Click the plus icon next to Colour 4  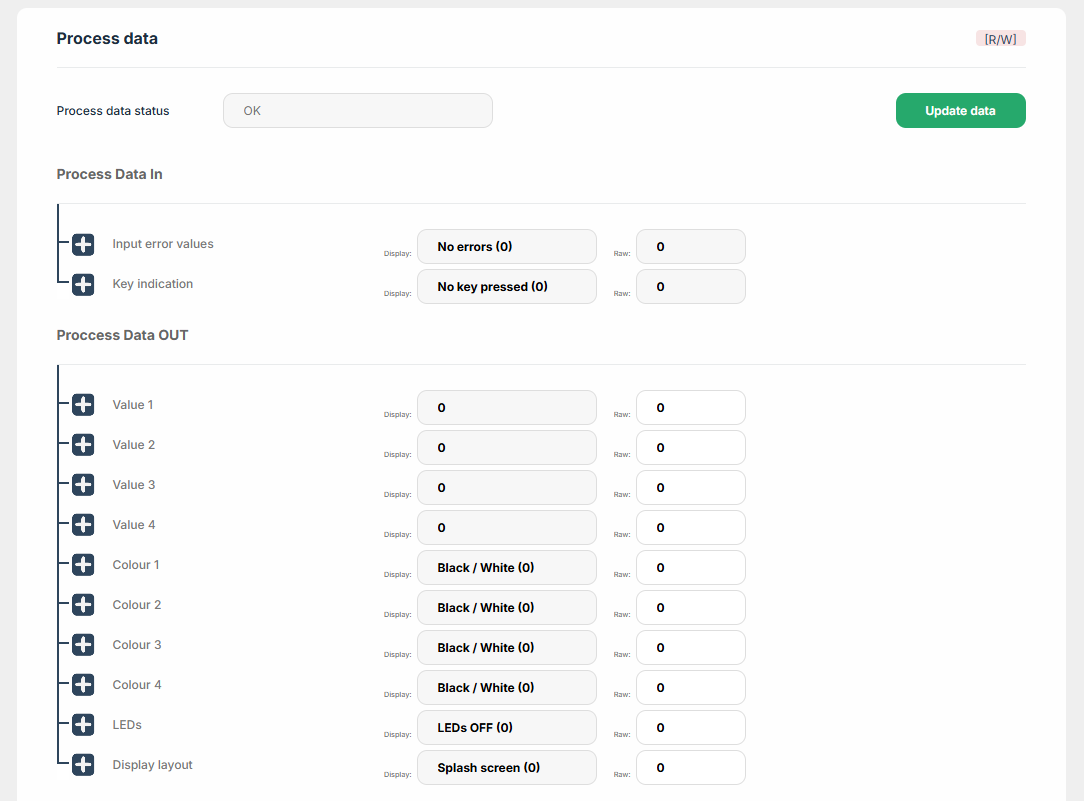(x=83, y=685)
